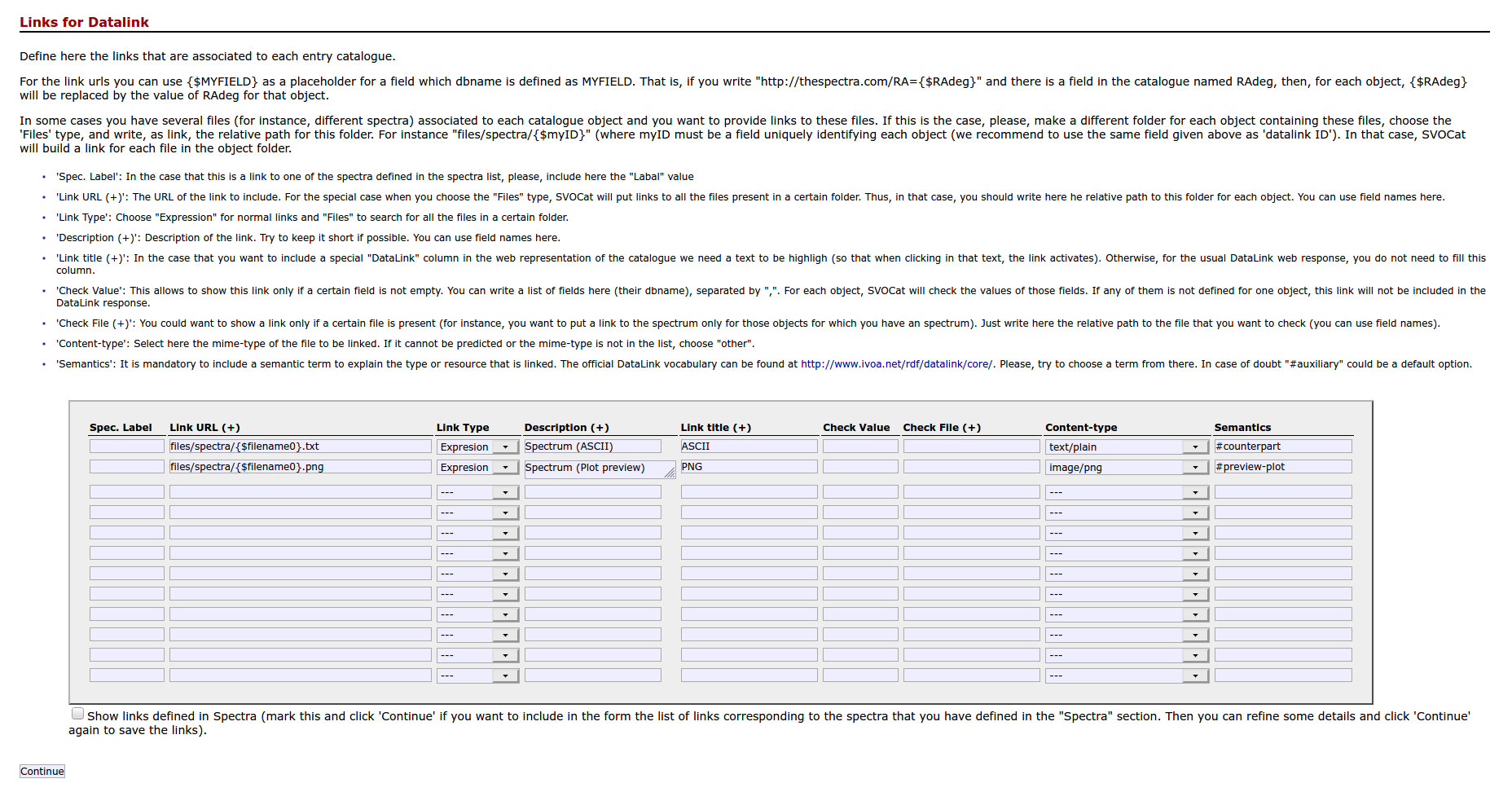Viewport: 1512px width, 792px height.
Task: Open the ivoa.net datalink core vocabulary link
Action: point(896,364)
